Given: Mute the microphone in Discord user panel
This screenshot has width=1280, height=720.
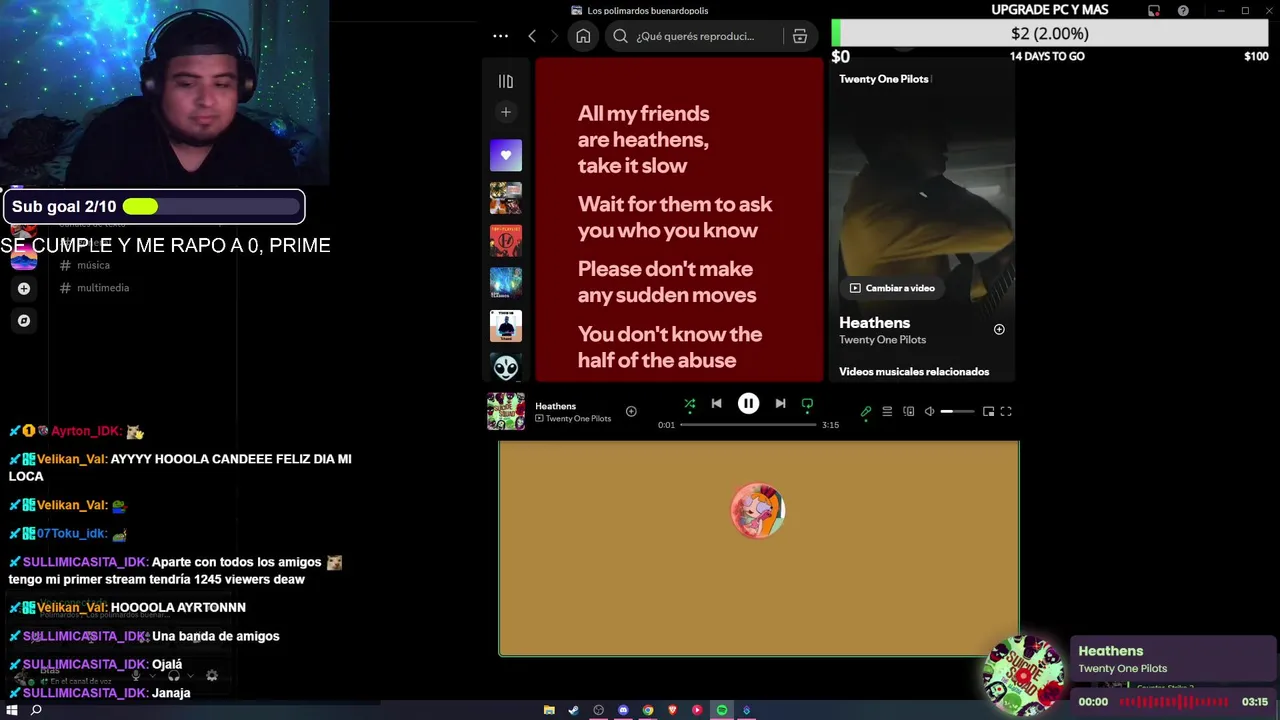Looking at the screenshot, I should pyautogui.click(x=136, y=676).
